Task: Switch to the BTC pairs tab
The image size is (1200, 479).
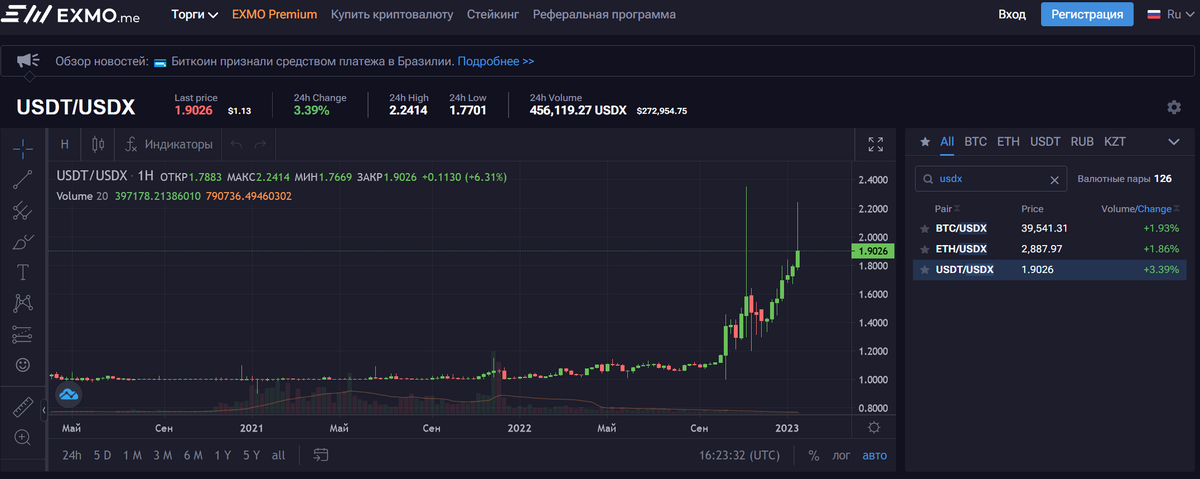Action: 976,142
